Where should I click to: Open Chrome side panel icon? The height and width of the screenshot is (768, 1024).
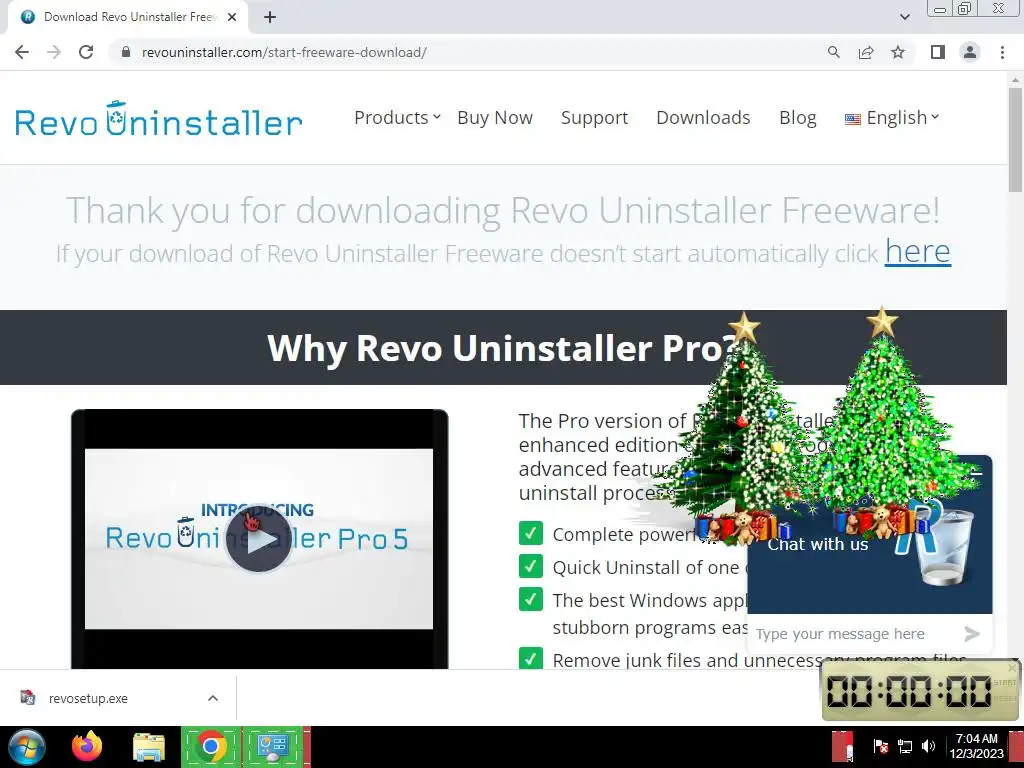938,52
